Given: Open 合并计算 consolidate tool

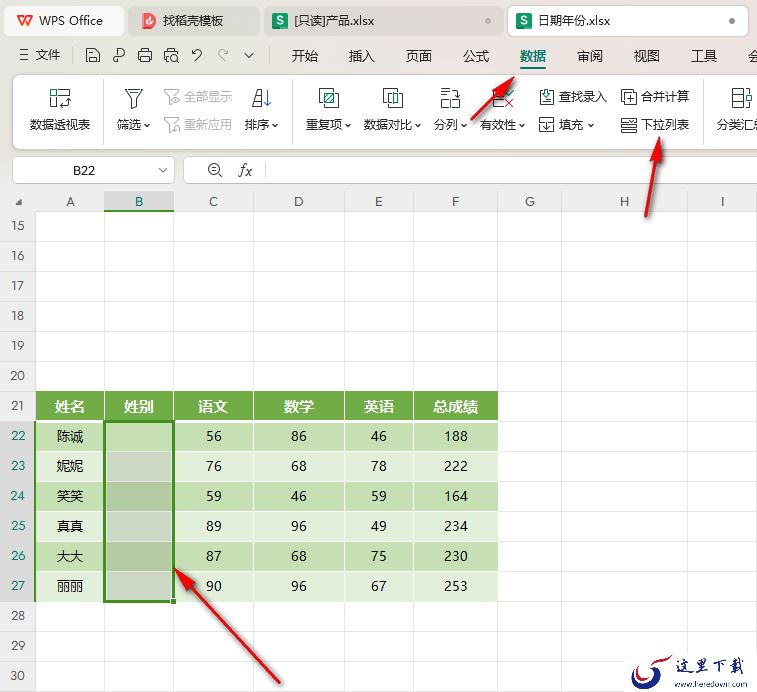Looking at the screenshot, I should [x=655, y=97].
